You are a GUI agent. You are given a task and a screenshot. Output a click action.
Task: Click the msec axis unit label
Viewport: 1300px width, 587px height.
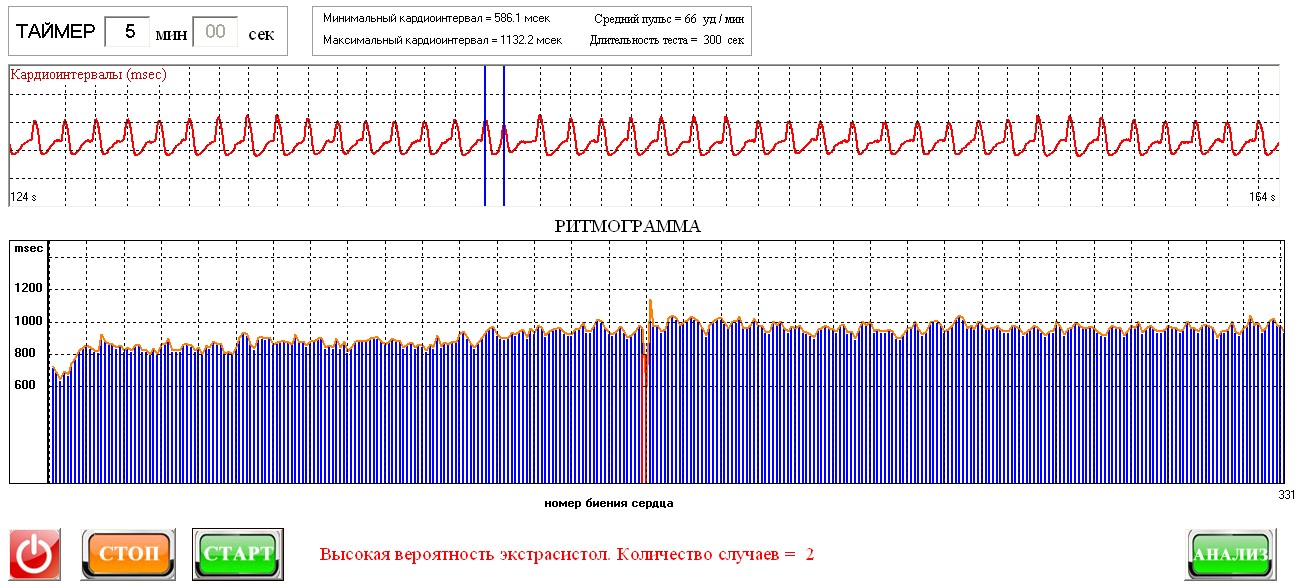tap(29, 249)
